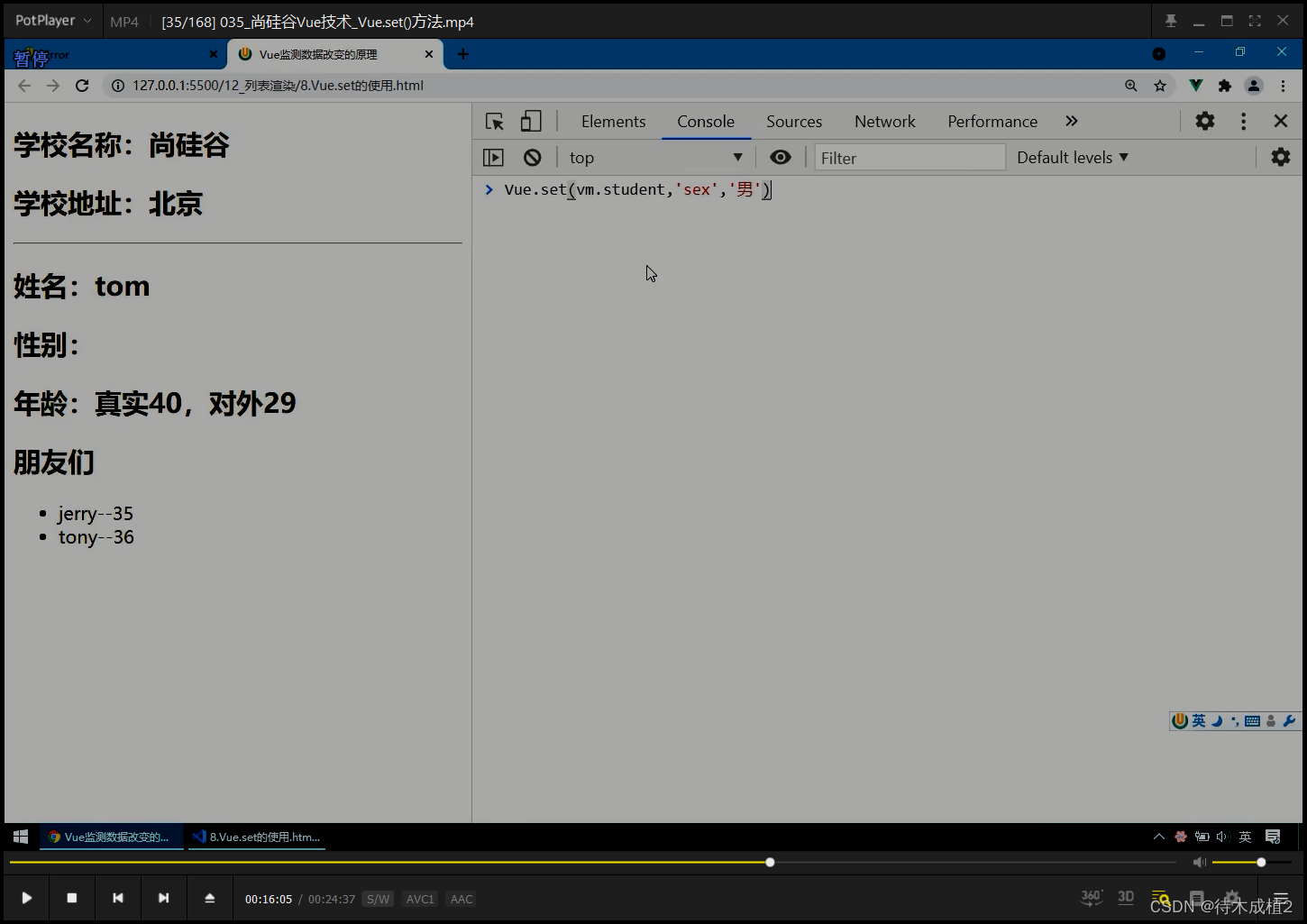This screenshot has height=924, width=1307.
Task: Toggle PotPlayer fullscreen mode
Action: point(1255,21)
